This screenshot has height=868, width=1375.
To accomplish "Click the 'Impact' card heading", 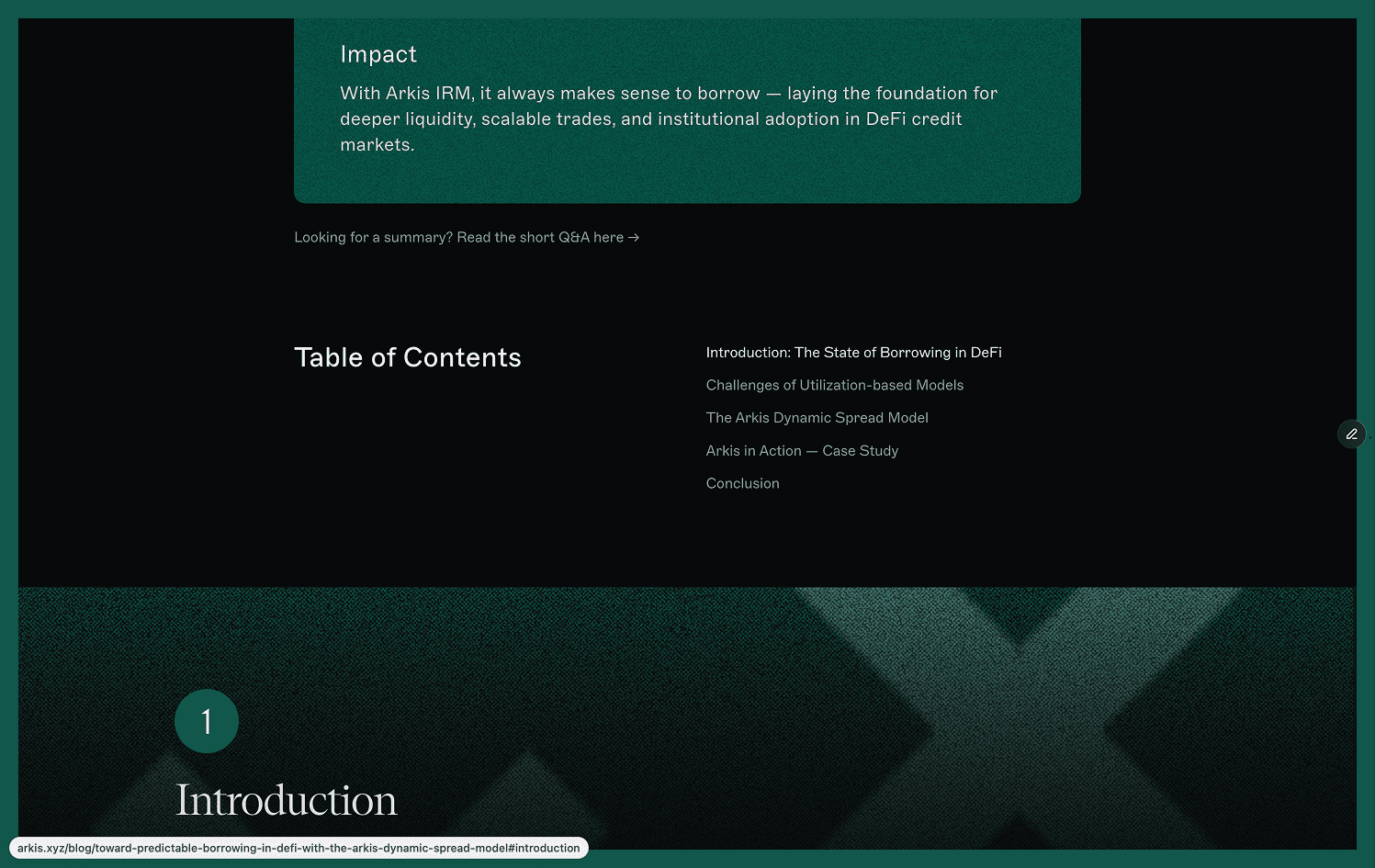I will 378,54.
